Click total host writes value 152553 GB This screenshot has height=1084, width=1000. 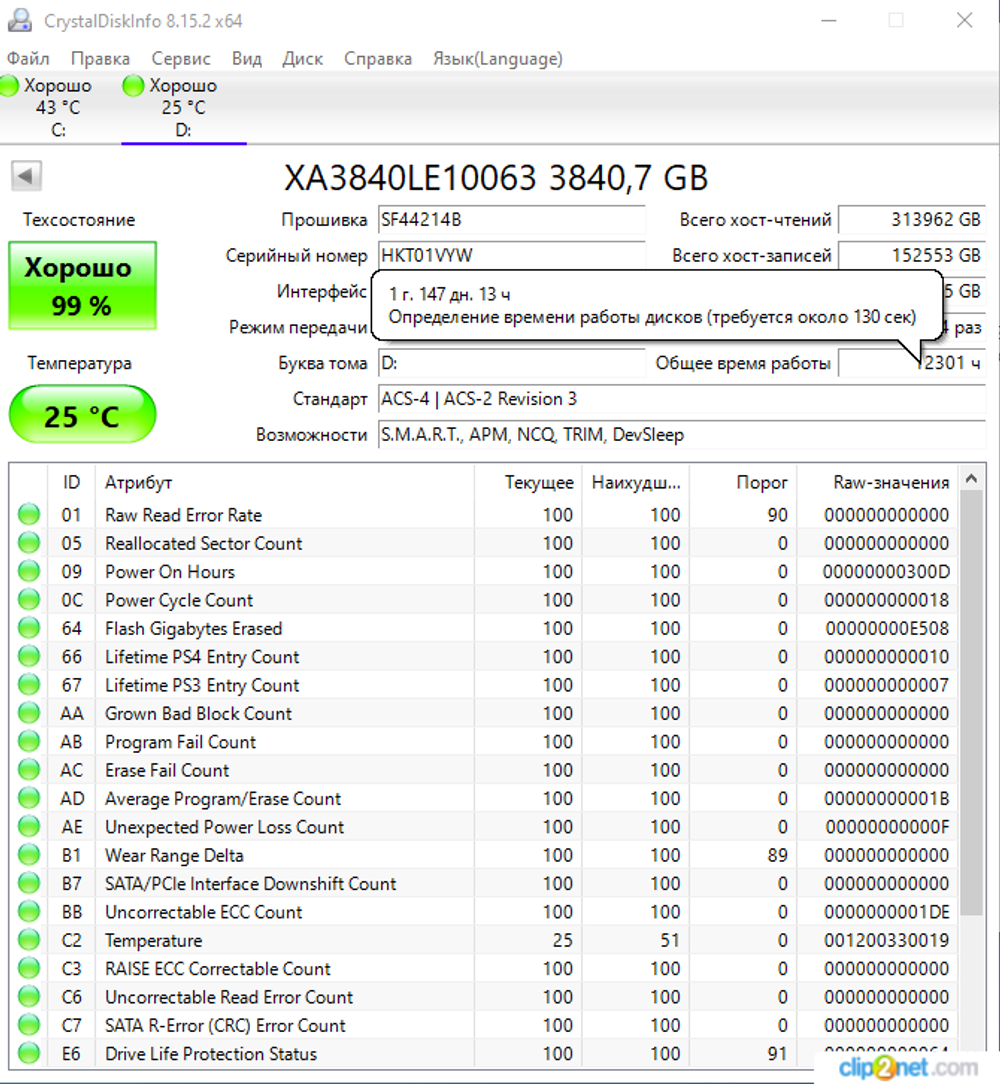[x=911, y=256]
